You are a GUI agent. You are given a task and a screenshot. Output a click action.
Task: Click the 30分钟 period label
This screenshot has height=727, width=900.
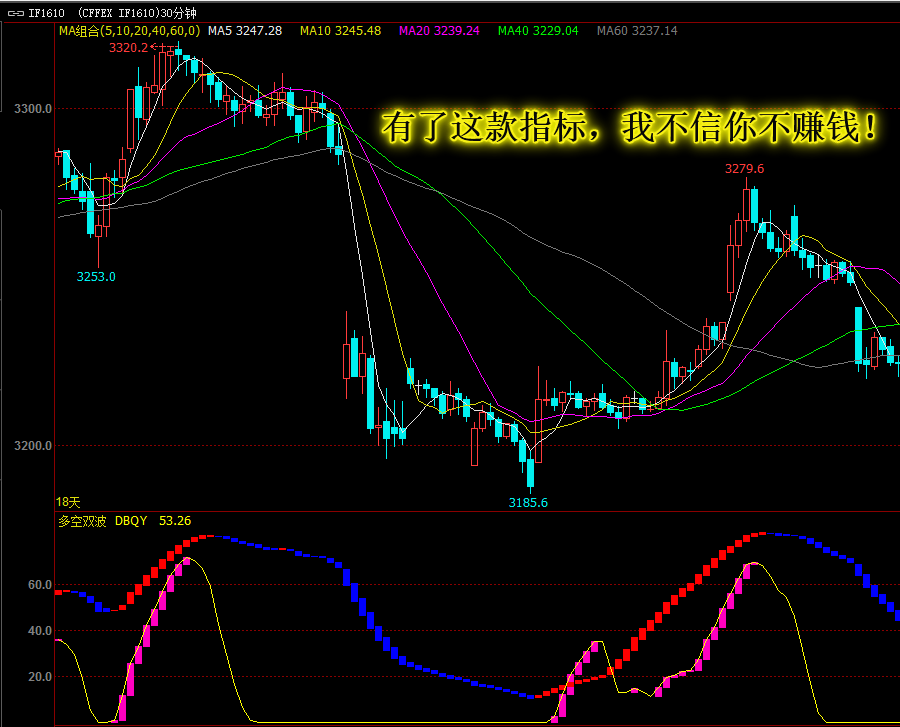point(178,13)
